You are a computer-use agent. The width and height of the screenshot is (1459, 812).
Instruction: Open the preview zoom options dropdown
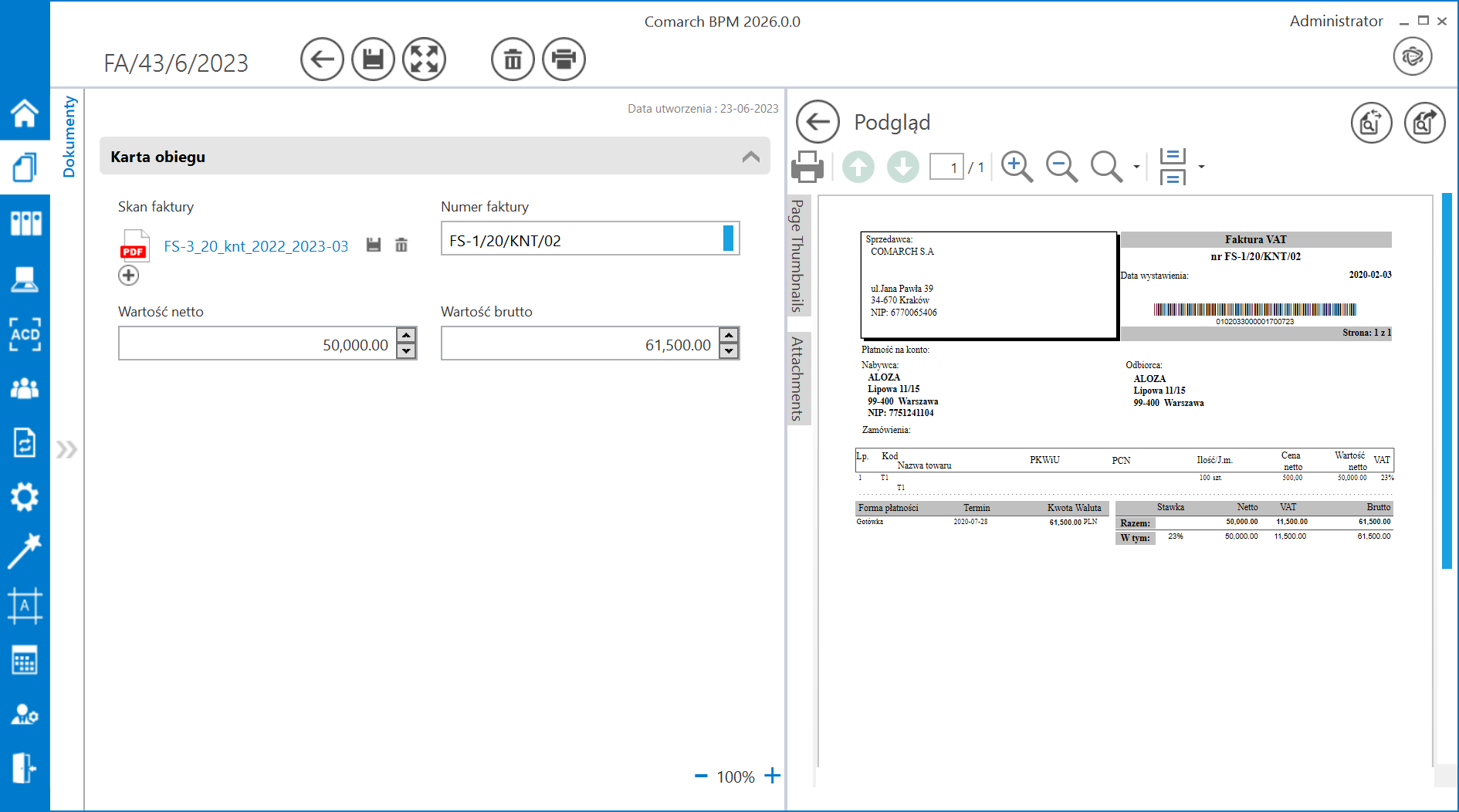1136,167
